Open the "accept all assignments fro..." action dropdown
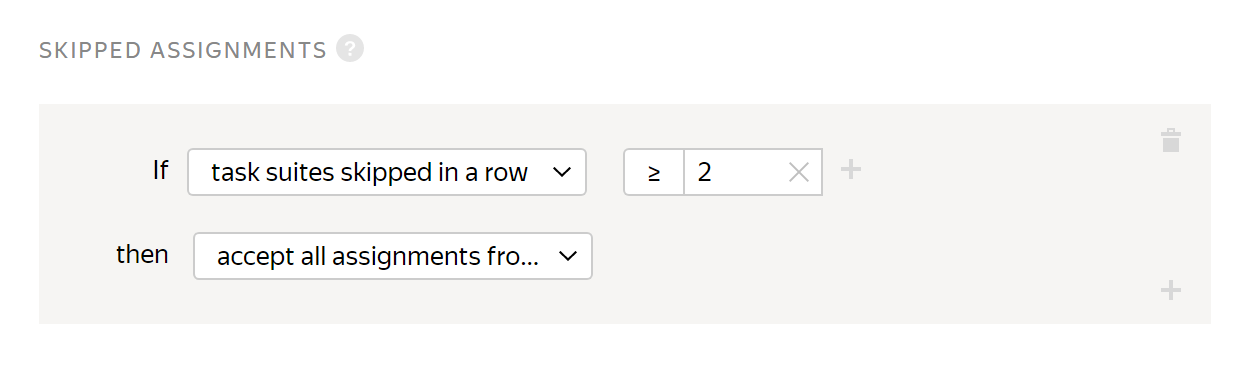This screenshot has height=368, width=1250. point(393,256)
